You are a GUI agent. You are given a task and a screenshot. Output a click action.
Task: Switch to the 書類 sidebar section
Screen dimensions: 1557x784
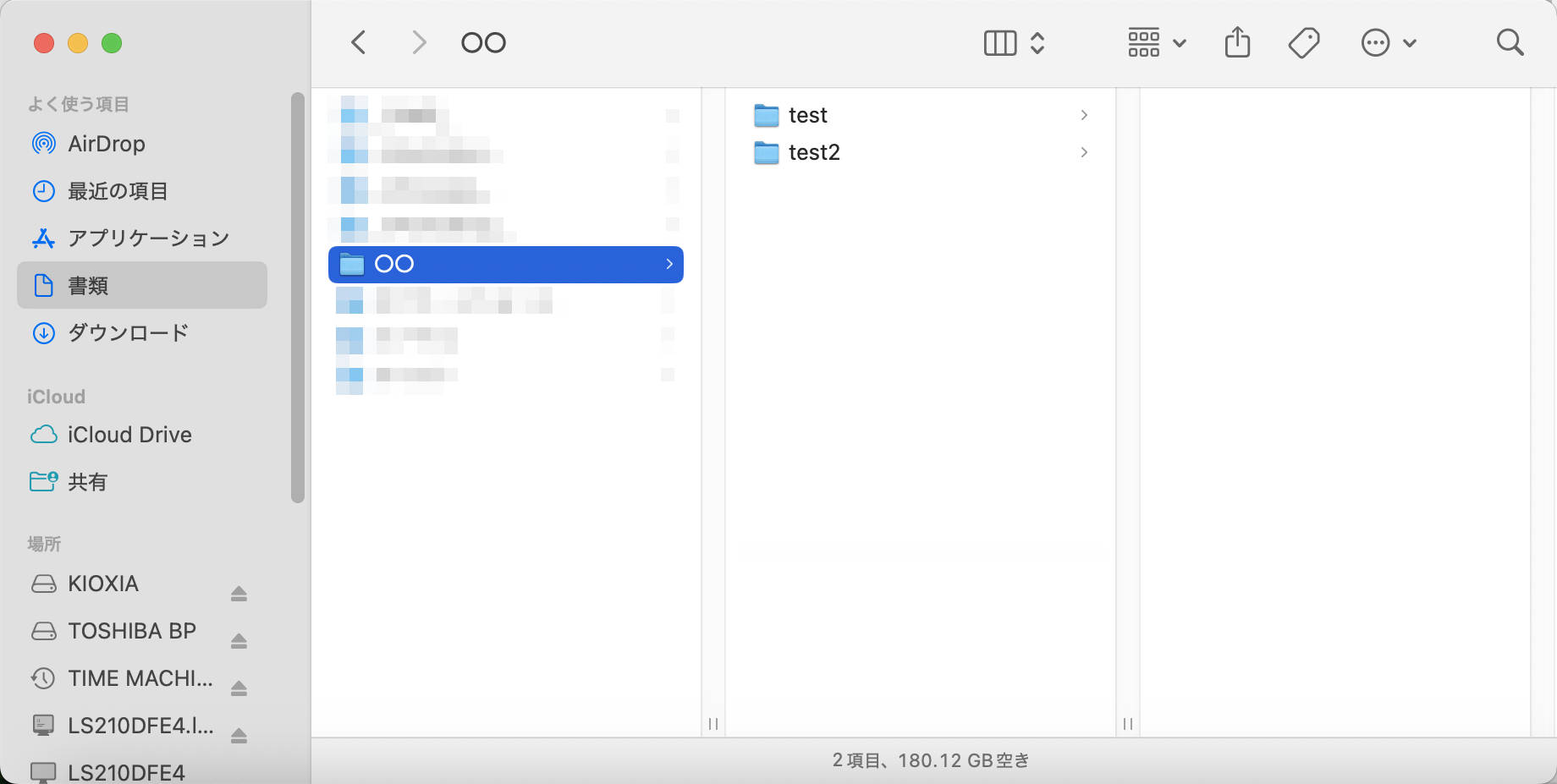[x=88, y=286]
